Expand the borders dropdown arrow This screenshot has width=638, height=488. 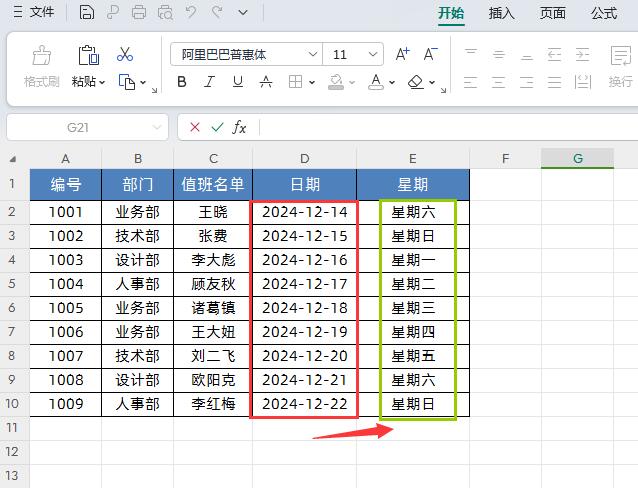click(x=312, y=83)
